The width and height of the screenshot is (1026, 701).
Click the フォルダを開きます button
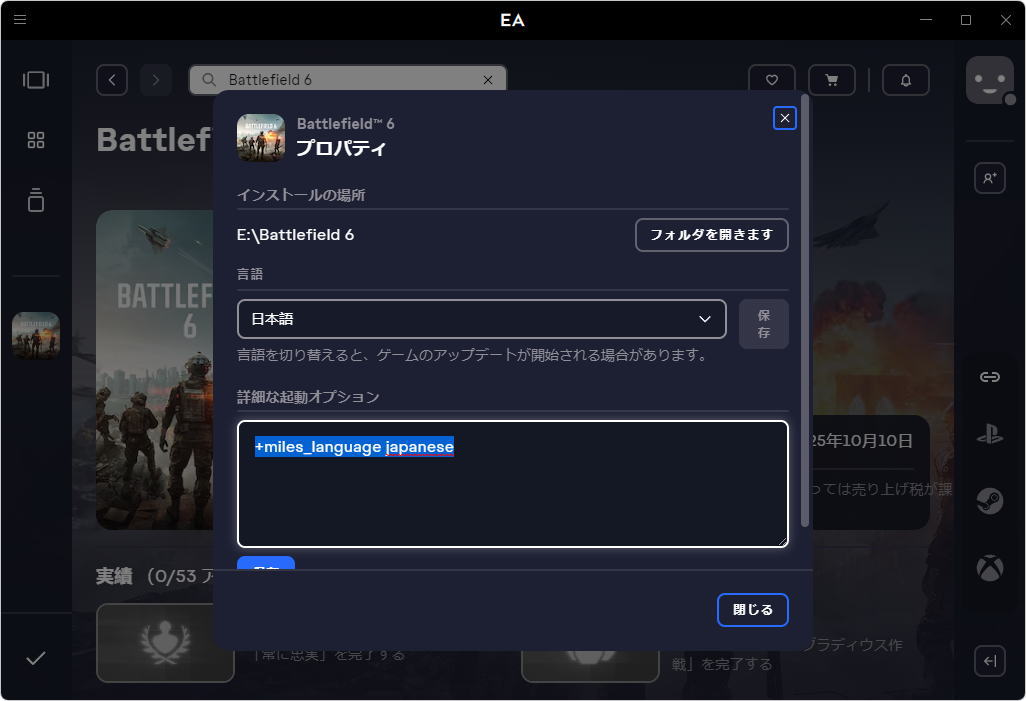711,235
